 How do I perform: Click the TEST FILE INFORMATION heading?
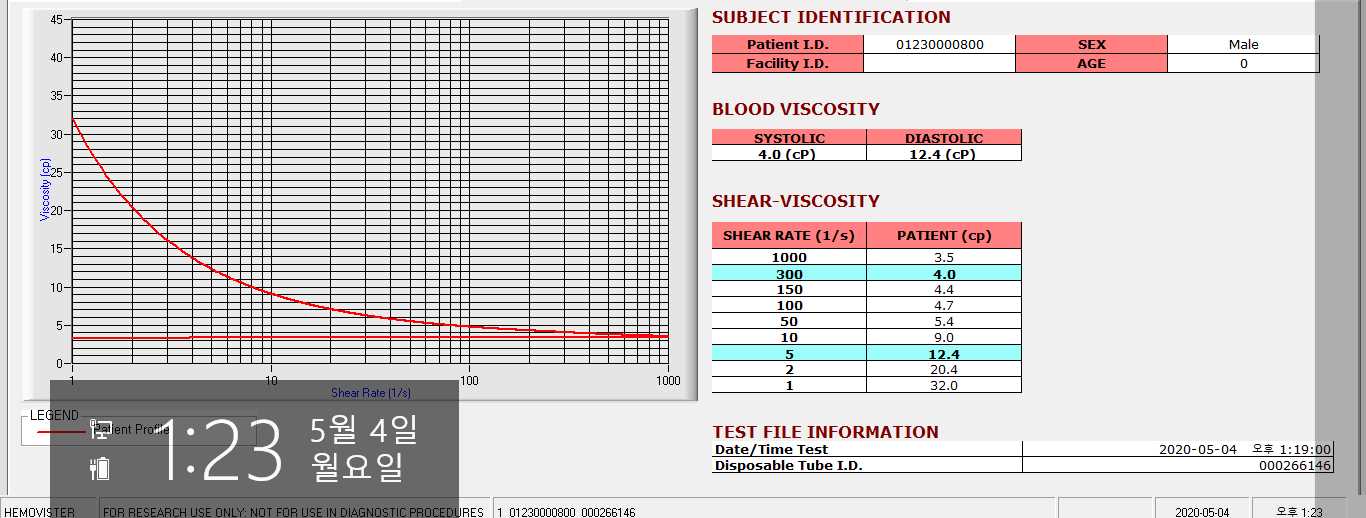point(825,432)
